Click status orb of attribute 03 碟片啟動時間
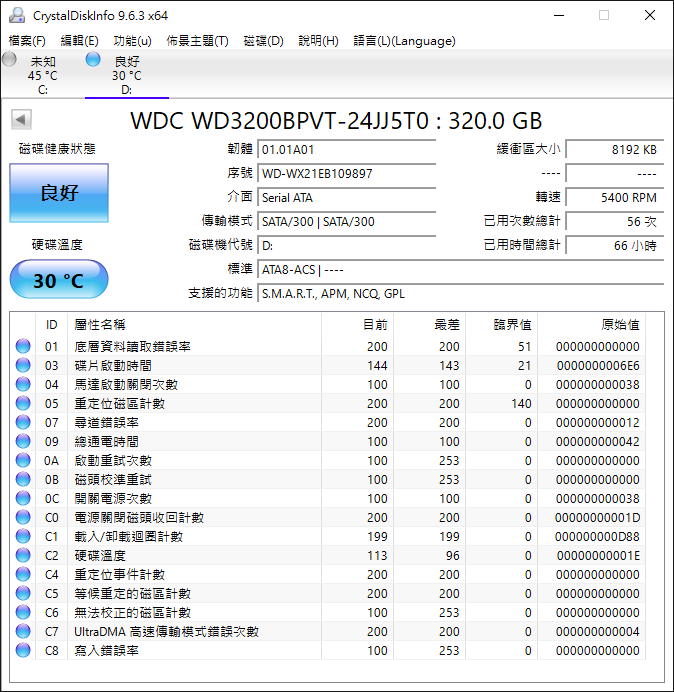Image resolution: width=674 pixels, height=692 pixels. (x=23, y=365)
